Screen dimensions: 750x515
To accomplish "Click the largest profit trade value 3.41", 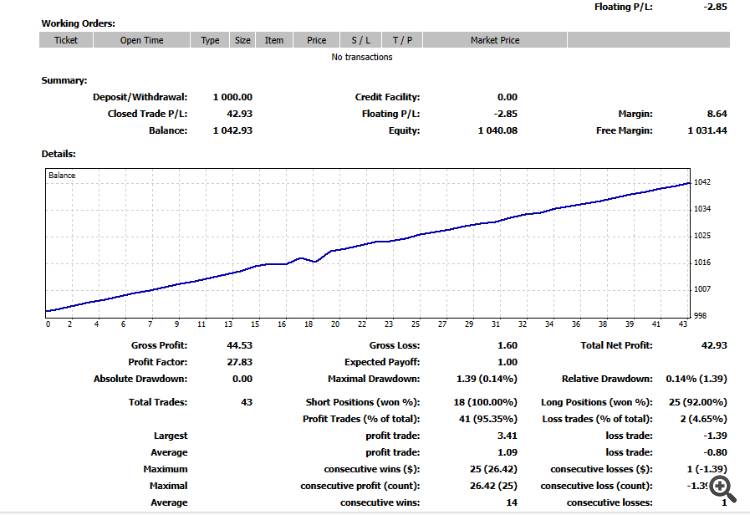I will click(507, 436).
